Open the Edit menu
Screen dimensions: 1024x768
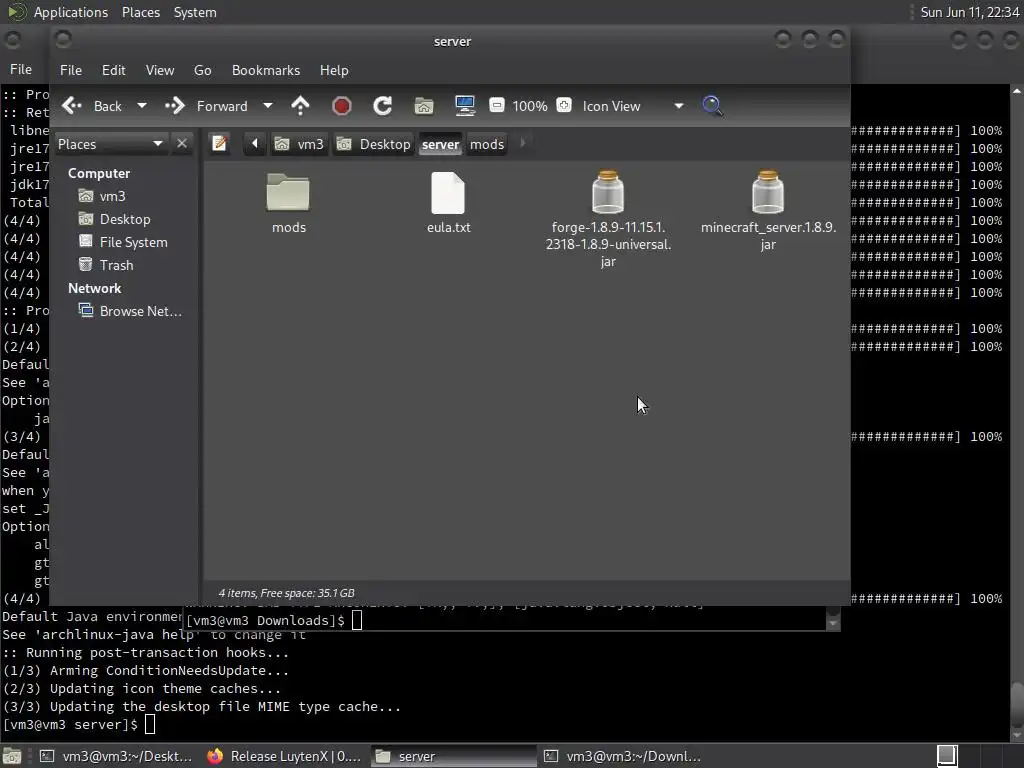tap(114, 70)
